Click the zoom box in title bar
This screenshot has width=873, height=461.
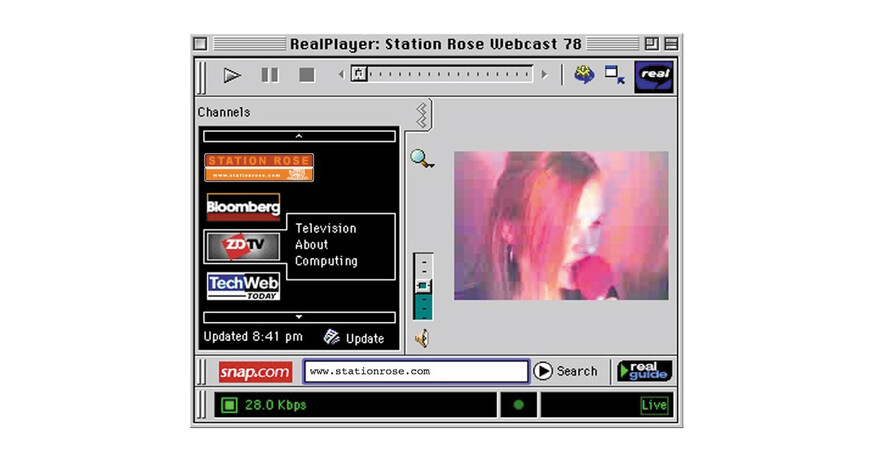pos(651,43)
